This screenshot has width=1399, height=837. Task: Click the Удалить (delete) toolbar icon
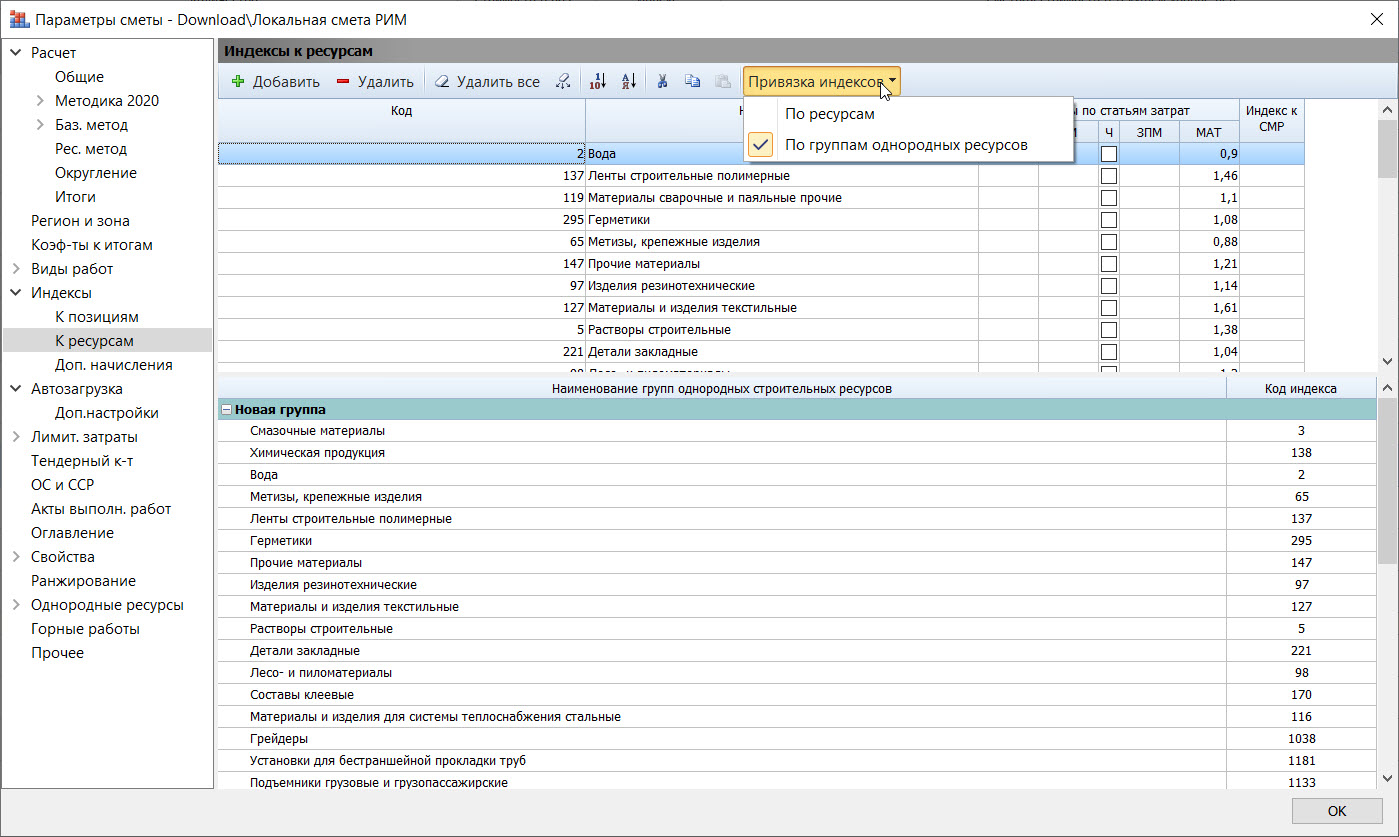[343, 82]
